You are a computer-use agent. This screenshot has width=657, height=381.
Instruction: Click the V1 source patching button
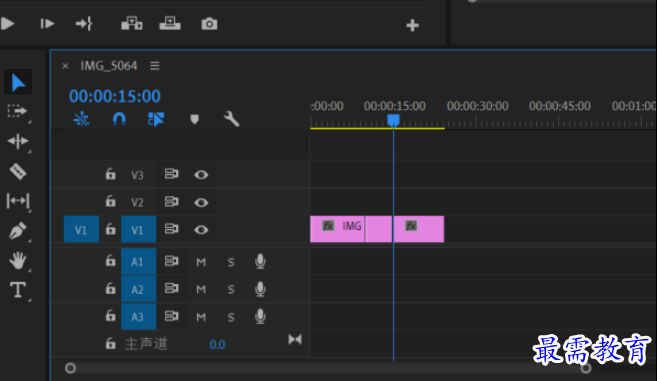81,230
